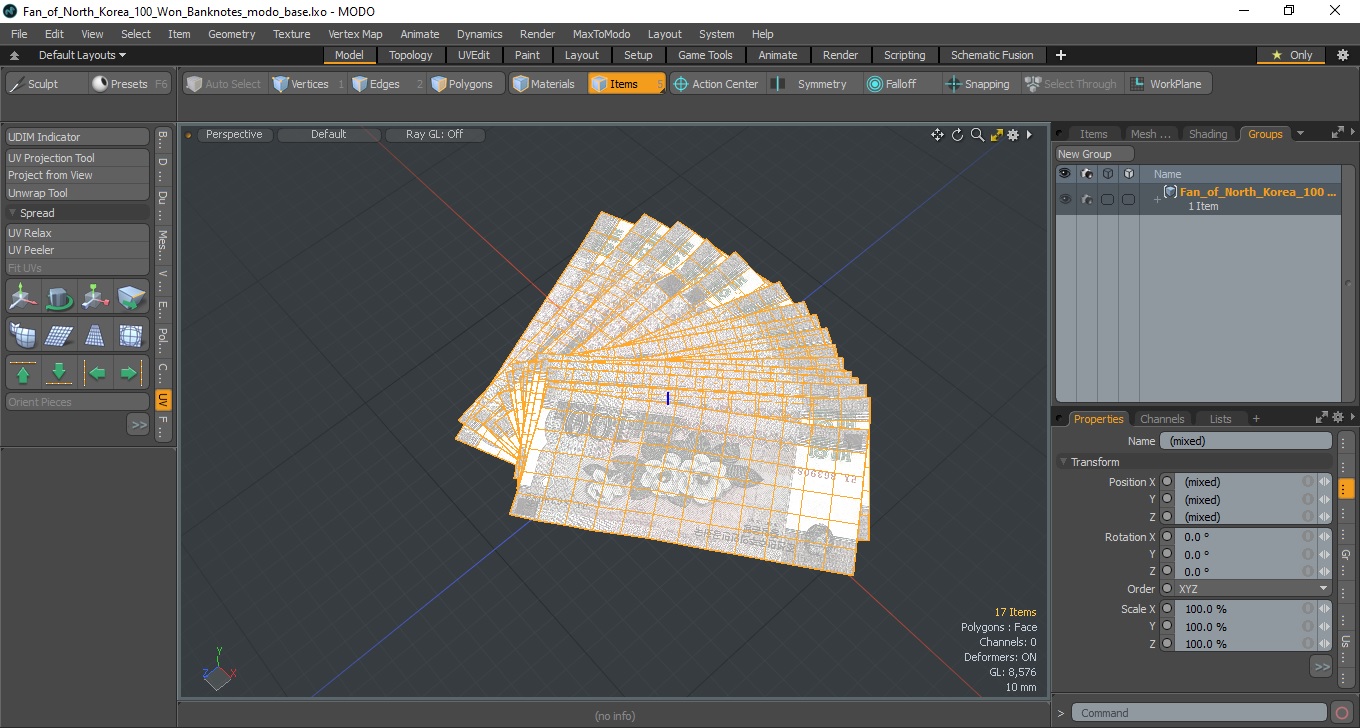This screenshot has height=728, width=1360.
Task: Click the Position Y value slider arrows
Action: click(1325, 500)
